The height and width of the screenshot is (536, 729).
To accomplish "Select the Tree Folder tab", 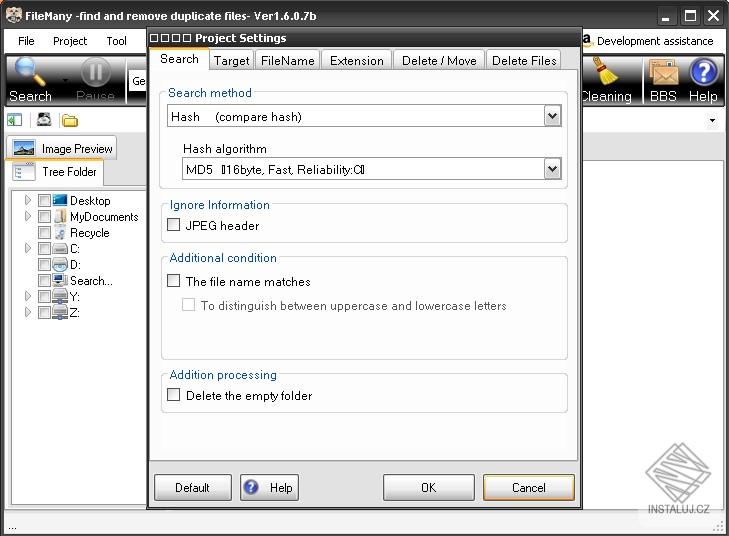I will pos(55,172).
